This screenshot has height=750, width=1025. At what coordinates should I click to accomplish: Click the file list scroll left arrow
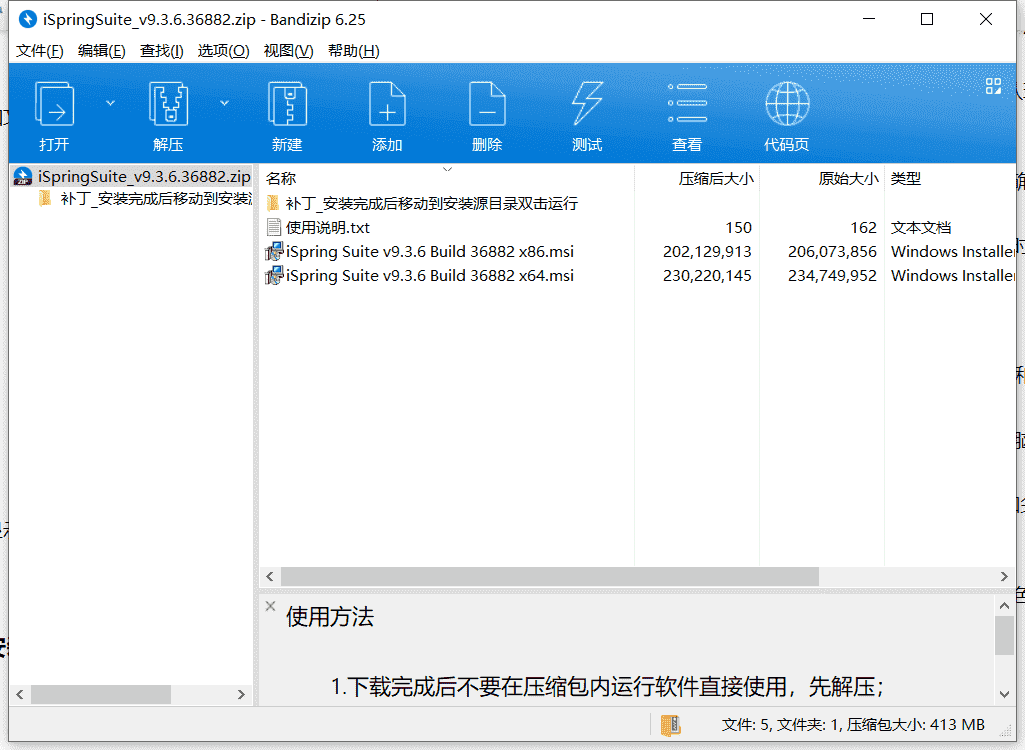pyautogui.click(x=270, y=576)
